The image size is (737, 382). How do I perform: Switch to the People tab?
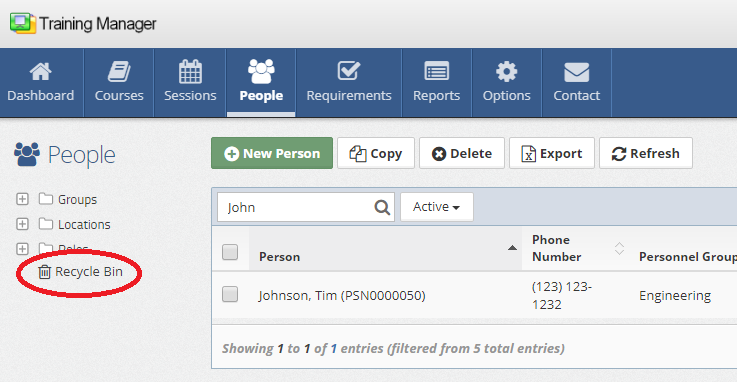(261, 83)
